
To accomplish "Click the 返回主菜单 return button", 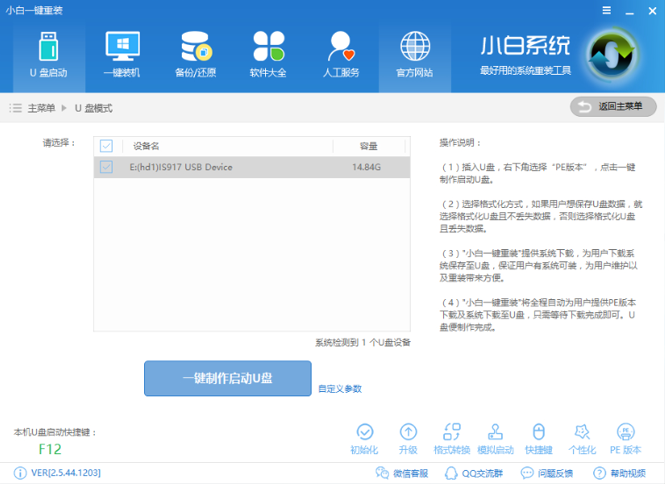I will tap(613, 106).
